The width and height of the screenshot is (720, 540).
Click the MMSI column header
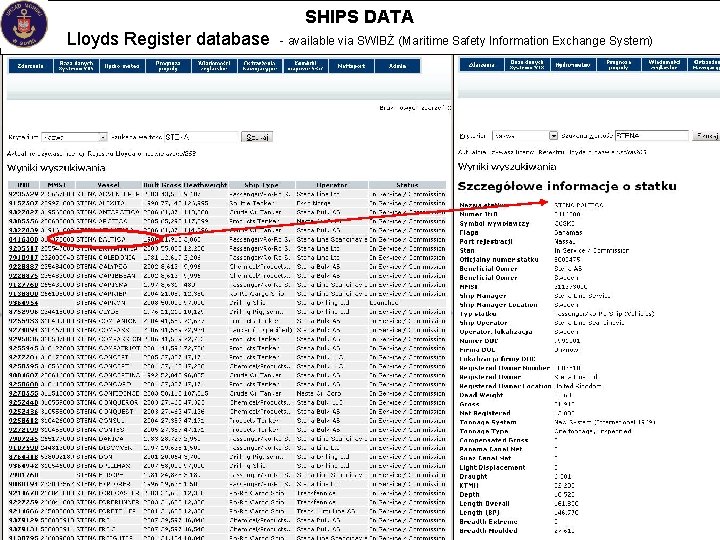click(x=56, y=185)
